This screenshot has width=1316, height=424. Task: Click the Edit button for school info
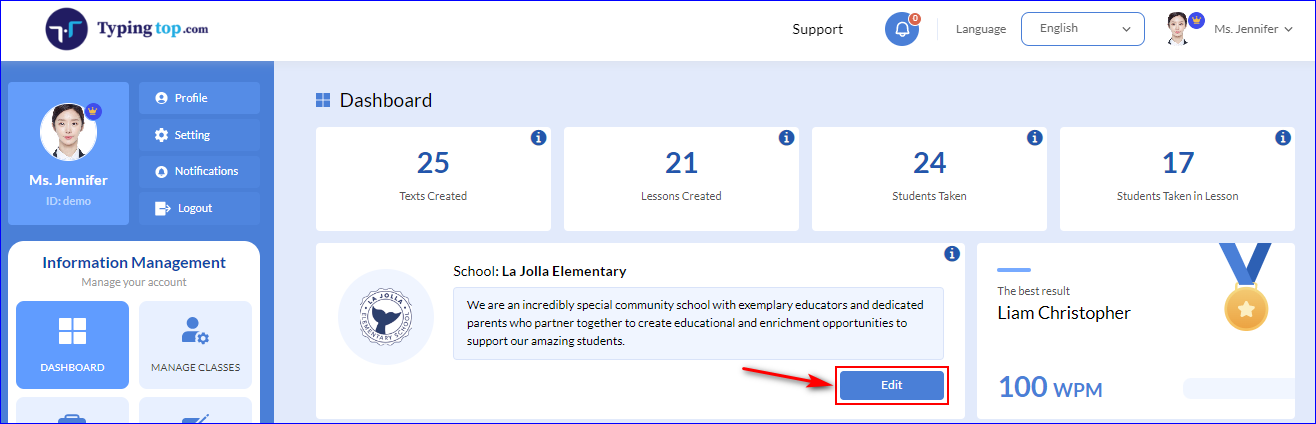(x=891, y=385)
